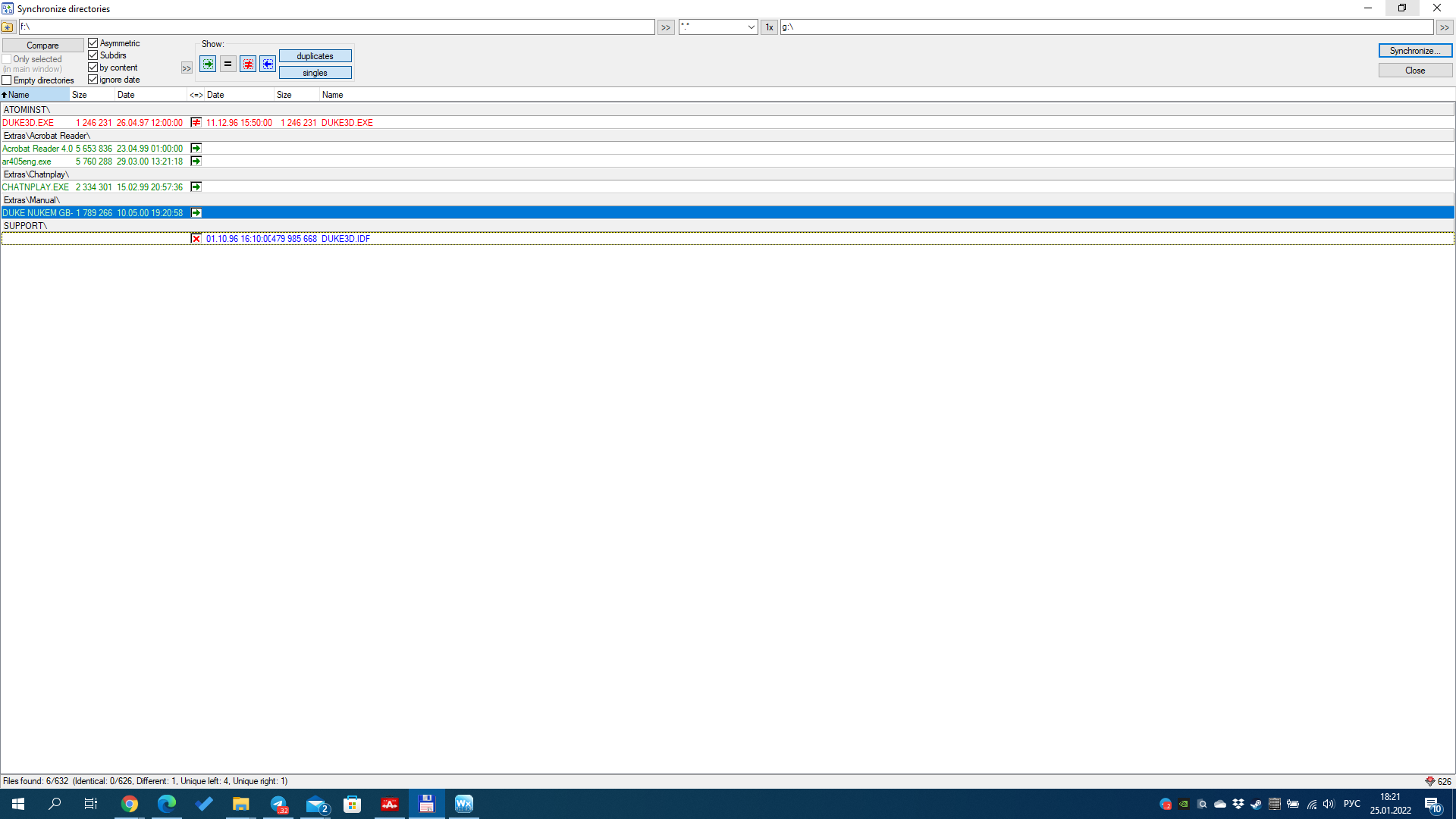Image resolution: width=1456 pixels, height=819 pixels.
Task: Uncheck the Asymmetric checkbox
Action: pyautogui.click(x=93, y=43)
